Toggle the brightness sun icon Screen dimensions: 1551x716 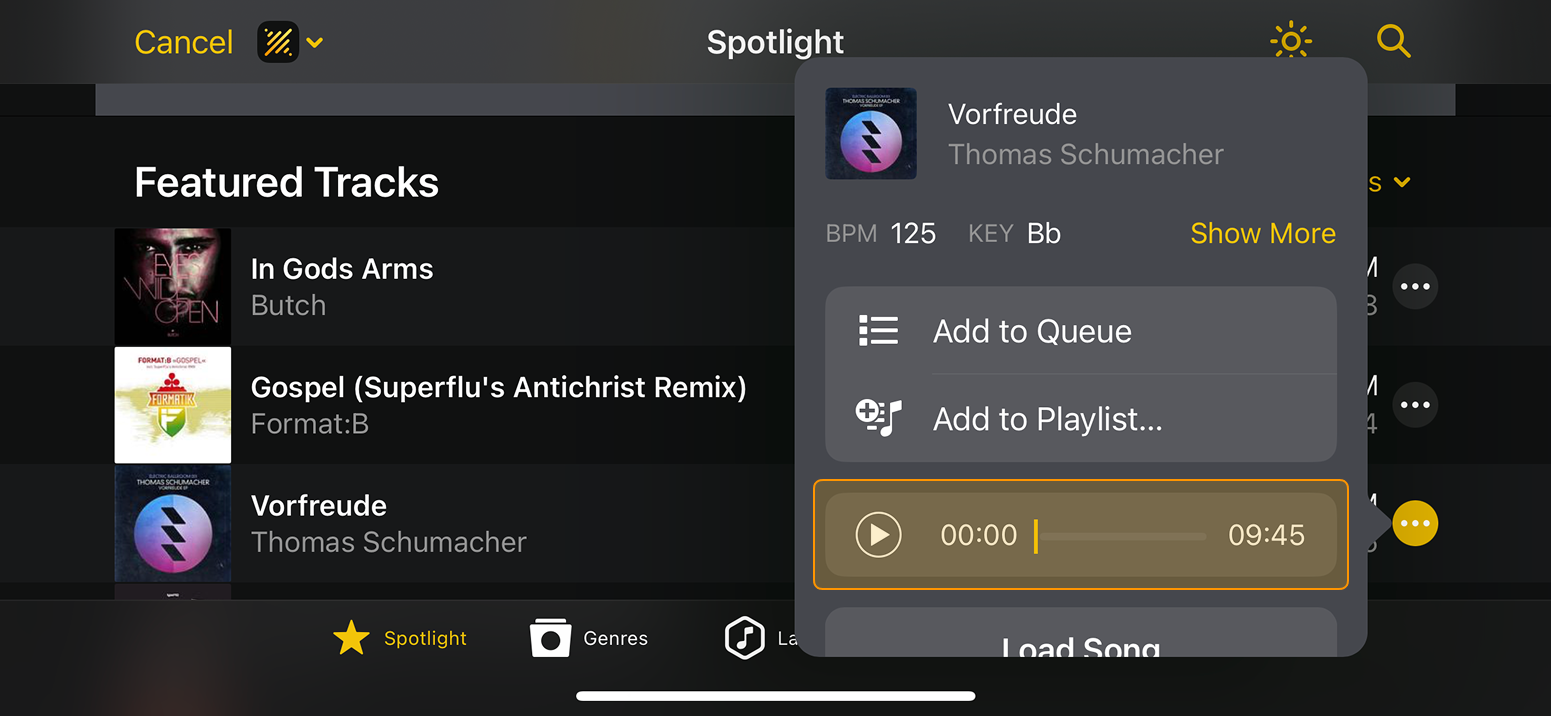coord(1290,42)
